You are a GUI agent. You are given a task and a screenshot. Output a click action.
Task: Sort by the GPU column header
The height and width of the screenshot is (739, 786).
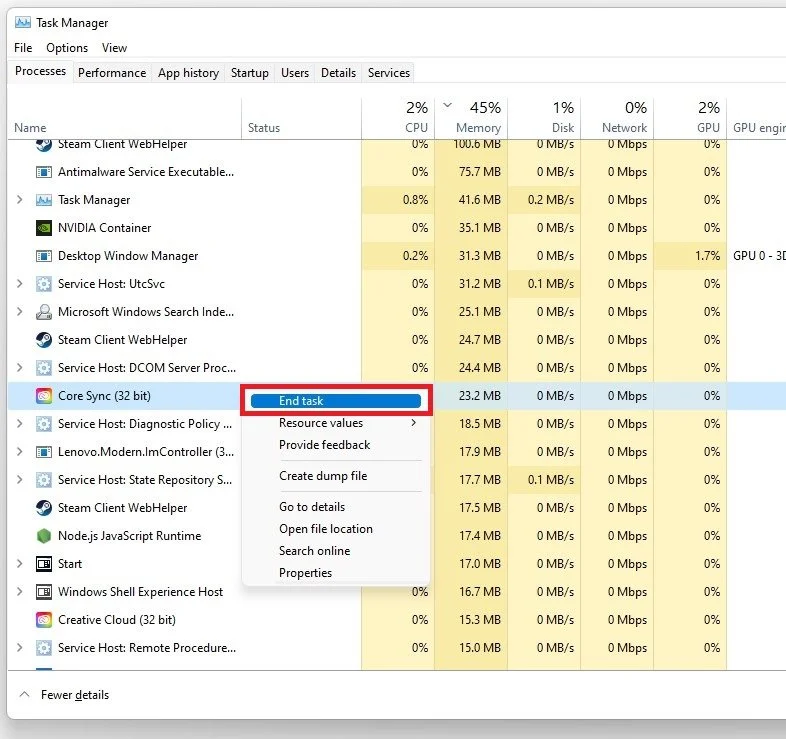coord(691,119)
